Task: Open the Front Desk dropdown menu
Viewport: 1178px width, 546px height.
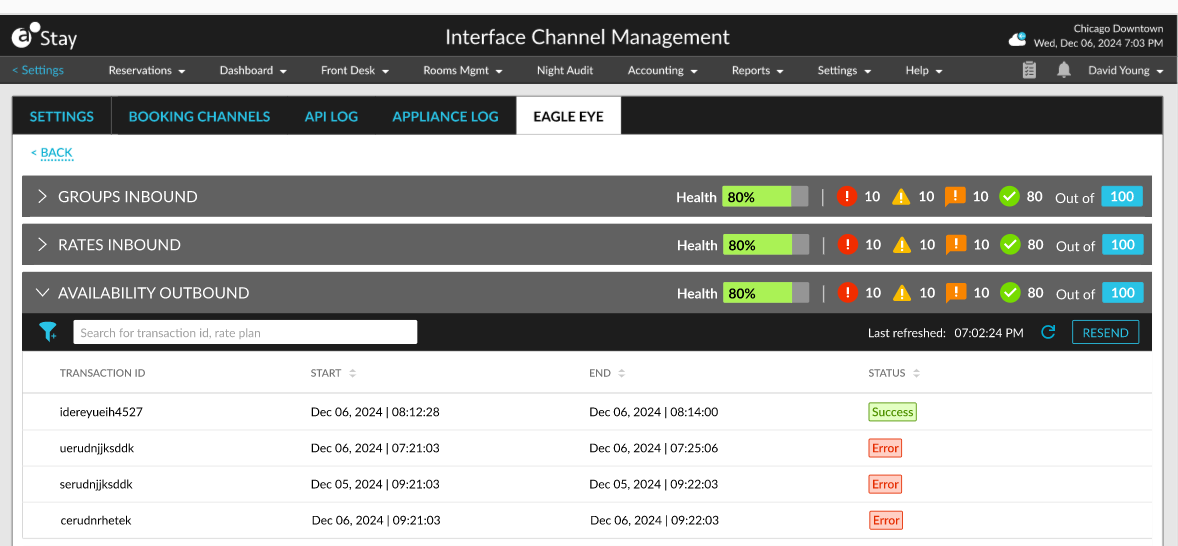Action: click(355, 71)
